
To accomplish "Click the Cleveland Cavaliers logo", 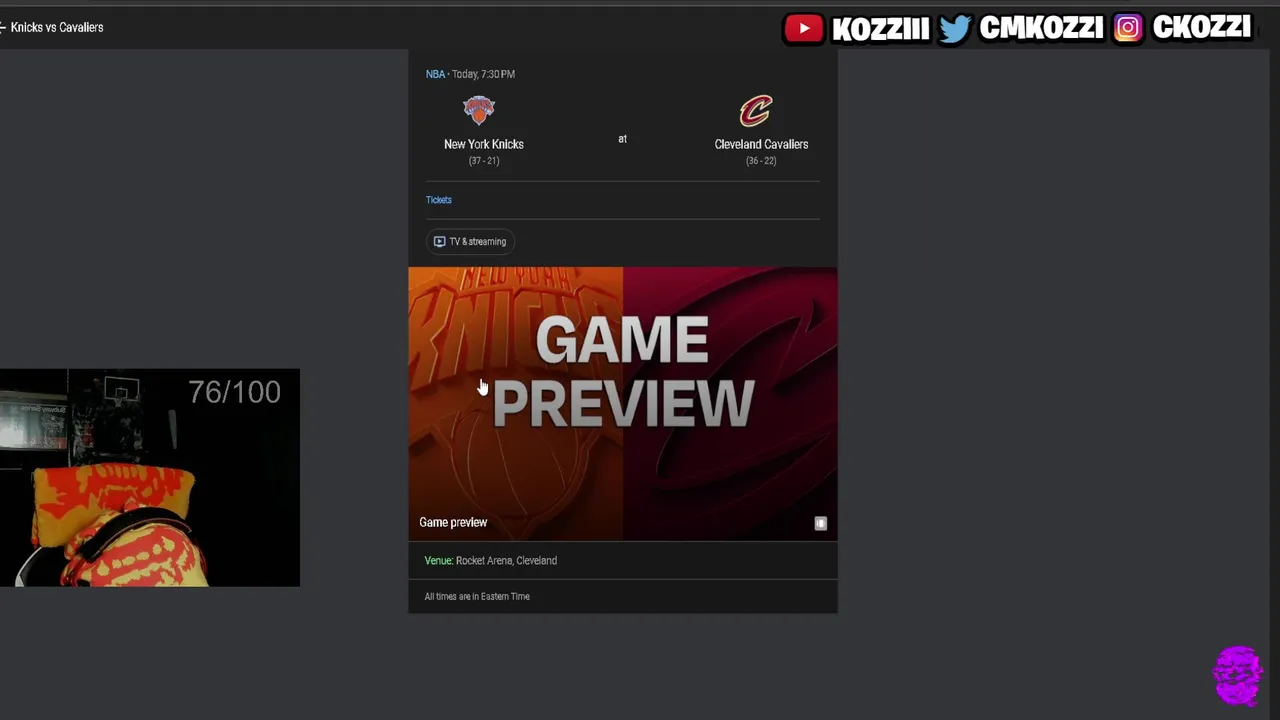I will 756,111.
